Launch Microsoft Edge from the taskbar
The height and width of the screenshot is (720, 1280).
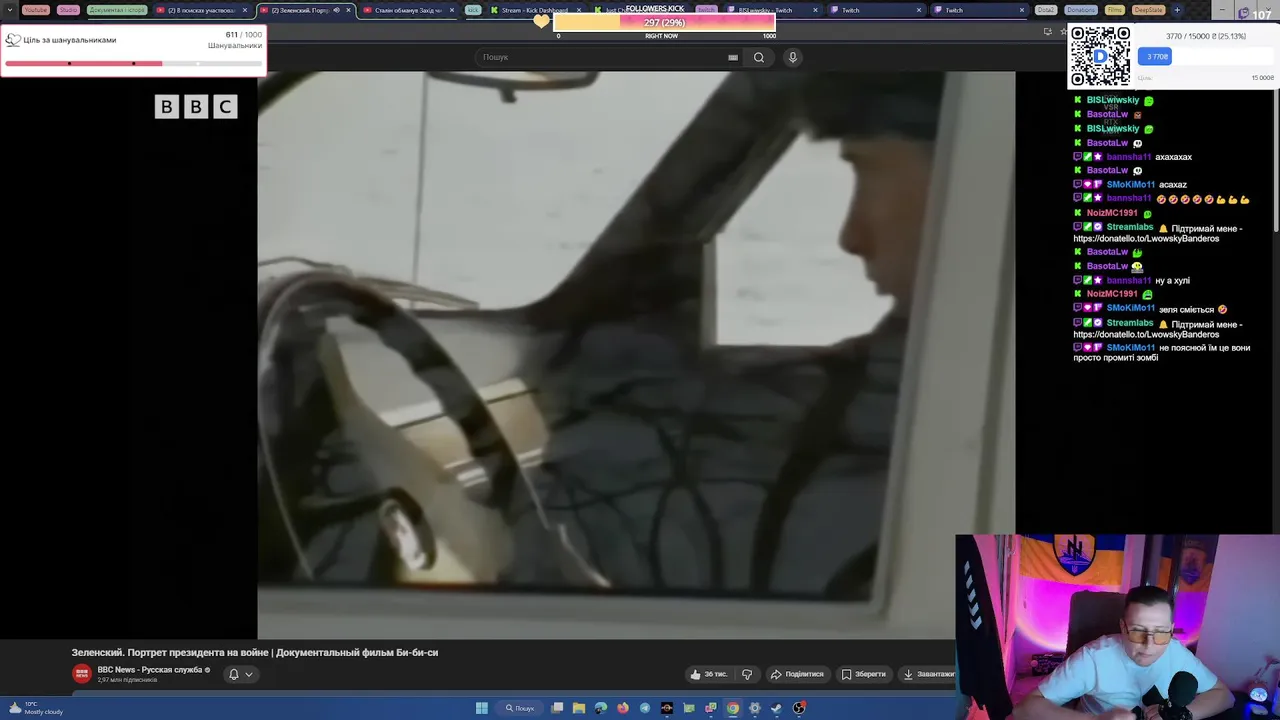click(601, 708)
